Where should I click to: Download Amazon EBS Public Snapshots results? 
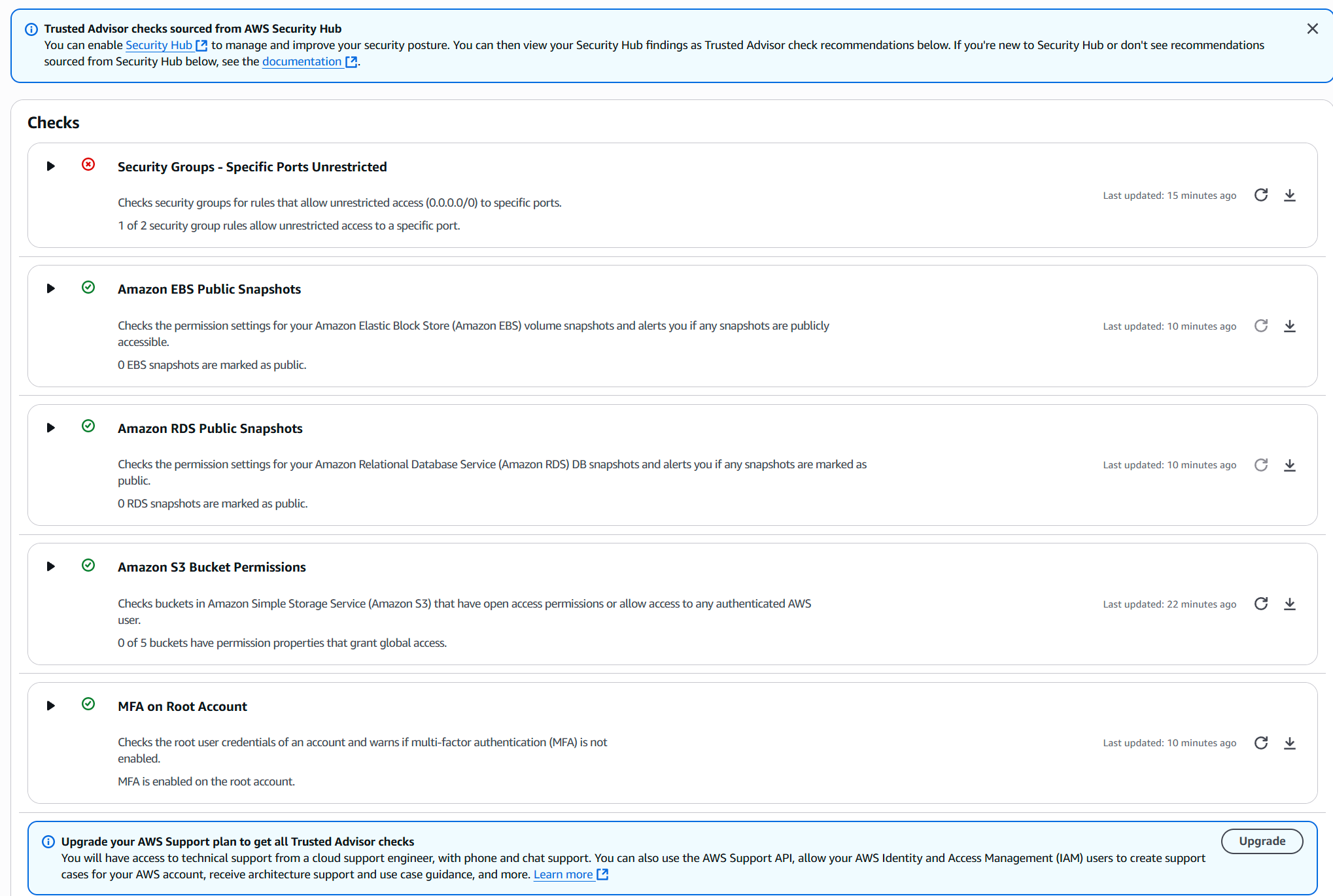pyautogui.click(x=1290, y=326)
